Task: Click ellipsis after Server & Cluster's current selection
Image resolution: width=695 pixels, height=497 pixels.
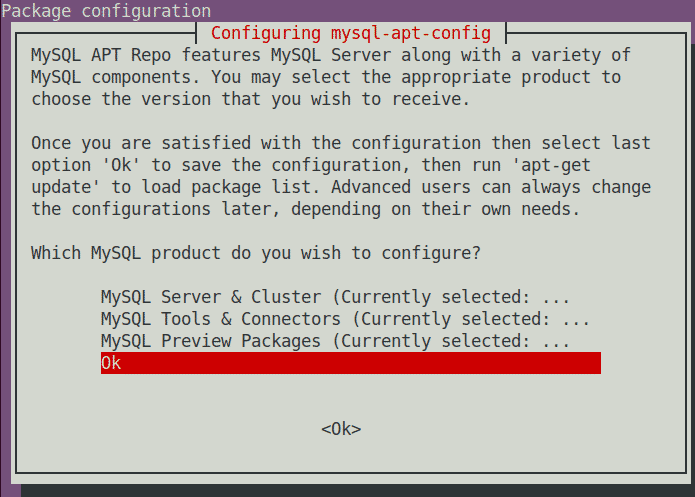Action: (556, 297)
